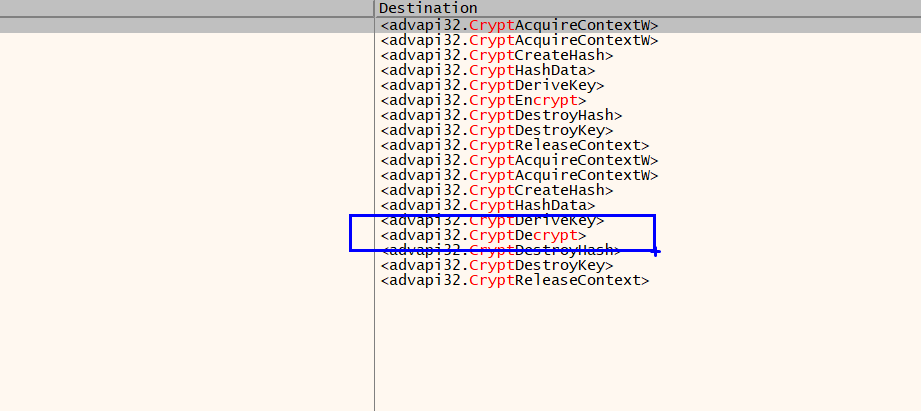Select the advapi32.CryptEncrypt entry
The image size is (921, 411).
point(483,100)
